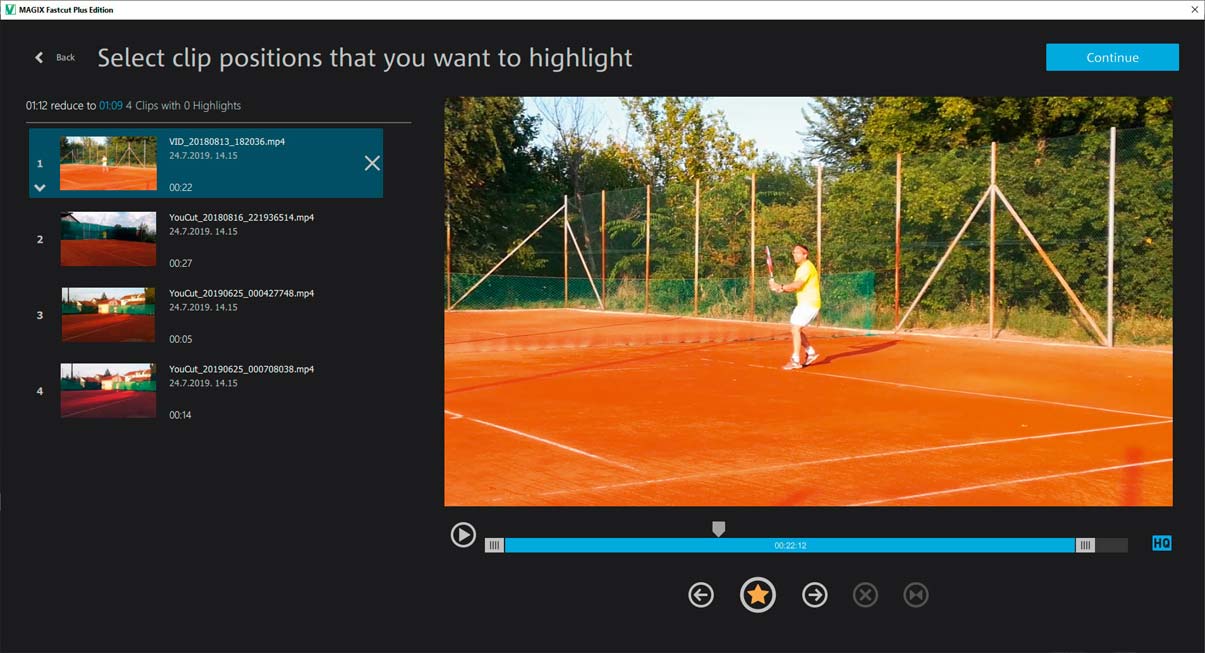Click the 00:27 duration of clip 2
1205x653 pixels.
181,263
